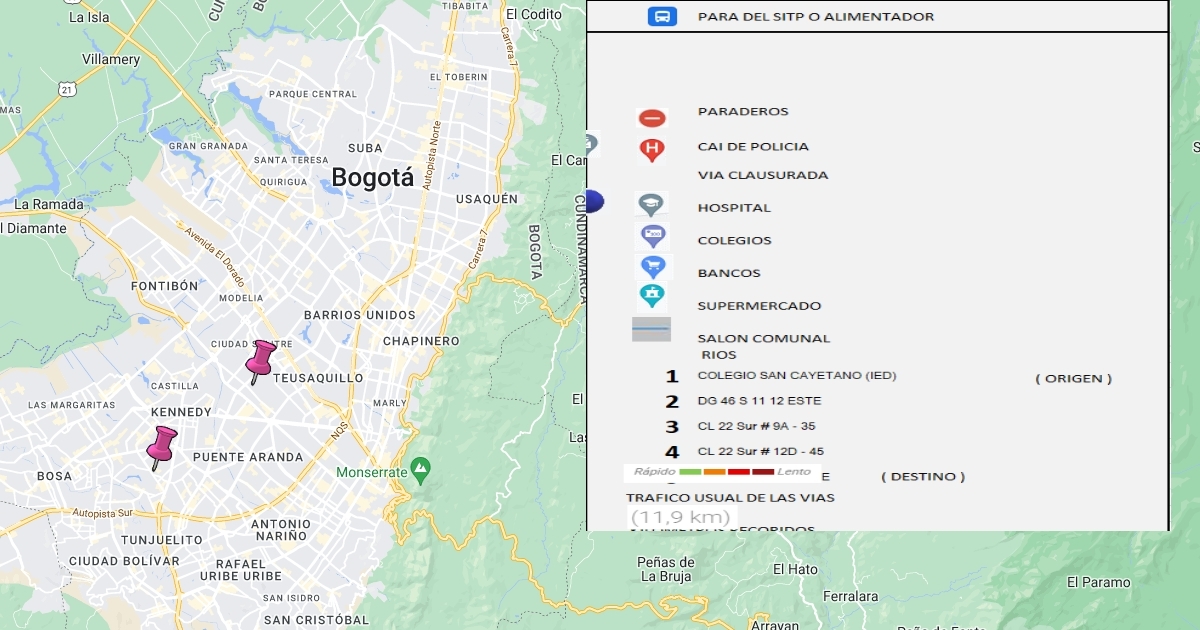The width and height of the screenshot is (1200, 630).
Task: Select route stop DG 46 S 11 12 ESTE
Action: point(759,401)
